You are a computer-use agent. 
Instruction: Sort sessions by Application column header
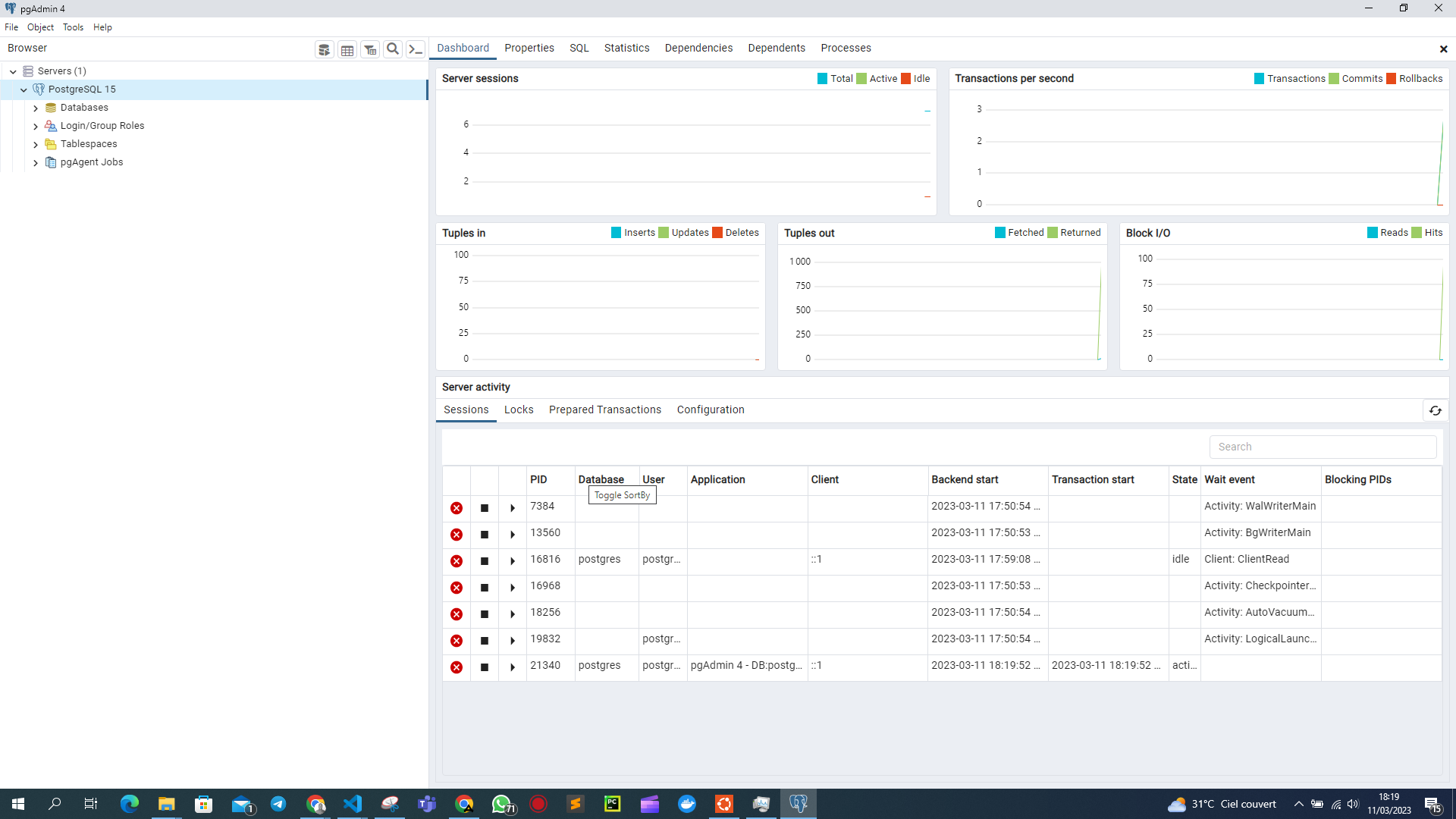point(717,479)
